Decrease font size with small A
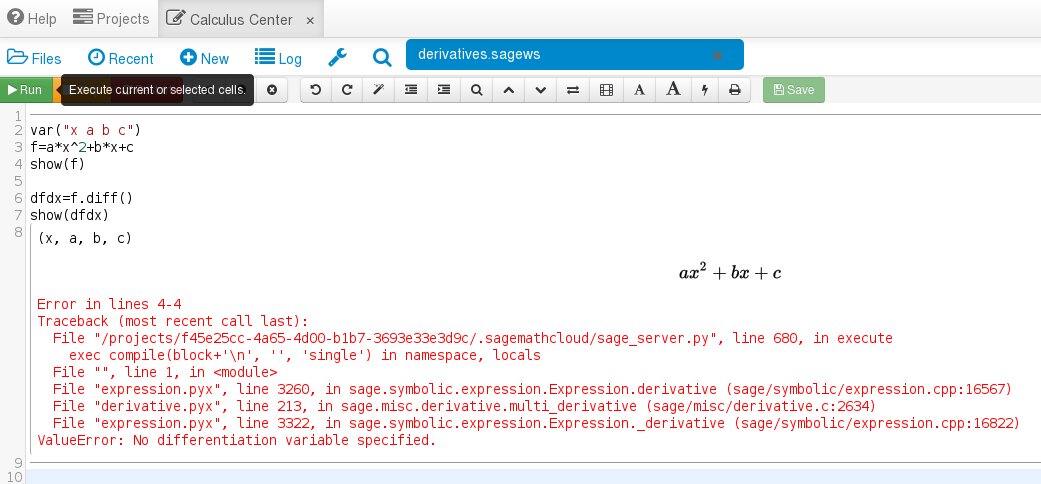This screenshot has width=1041, height=484. coord(639,90)
